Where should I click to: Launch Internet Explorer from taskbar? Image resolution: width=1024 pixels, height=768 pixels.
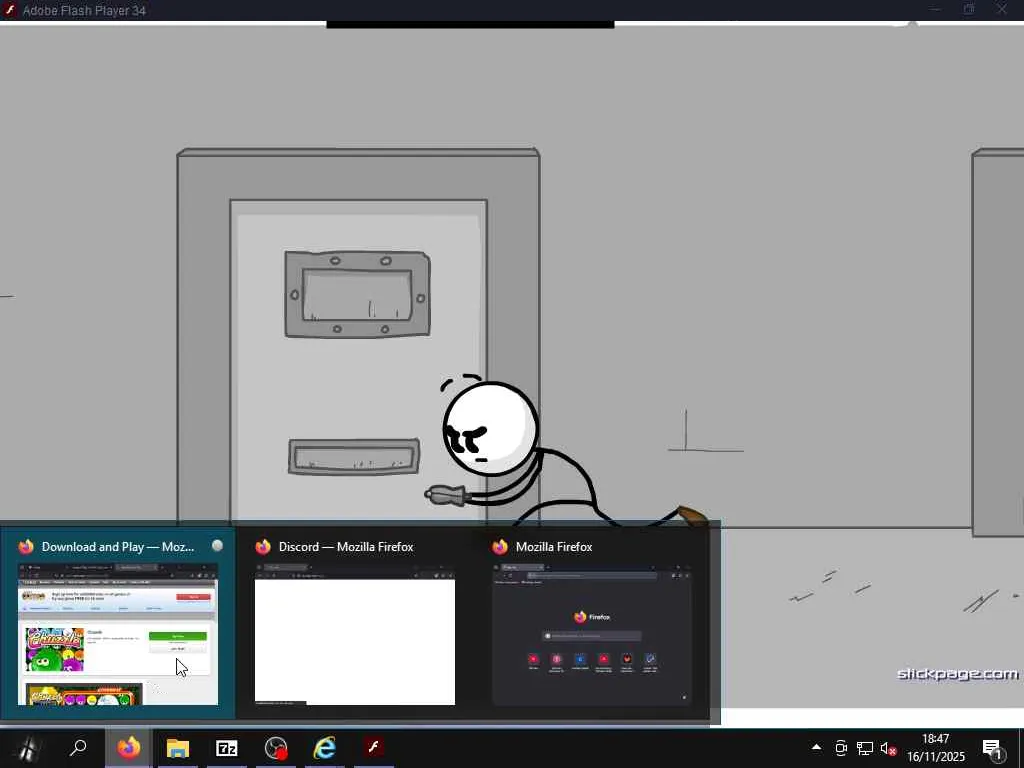[325, 748]
